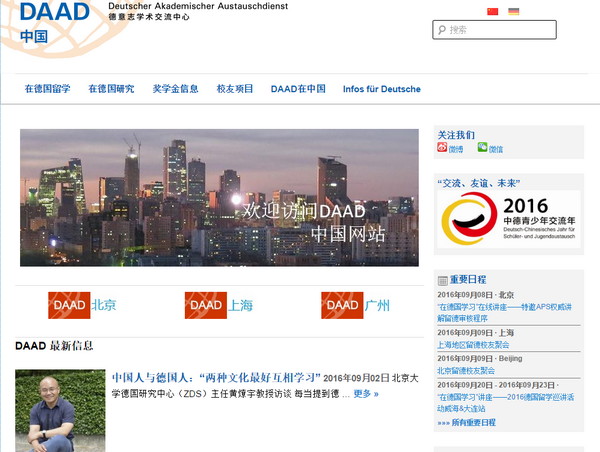The width and height of the screenshot is (600, 452).
Task: Click the “交流、友谊、未来” heading
Action: 479,183
